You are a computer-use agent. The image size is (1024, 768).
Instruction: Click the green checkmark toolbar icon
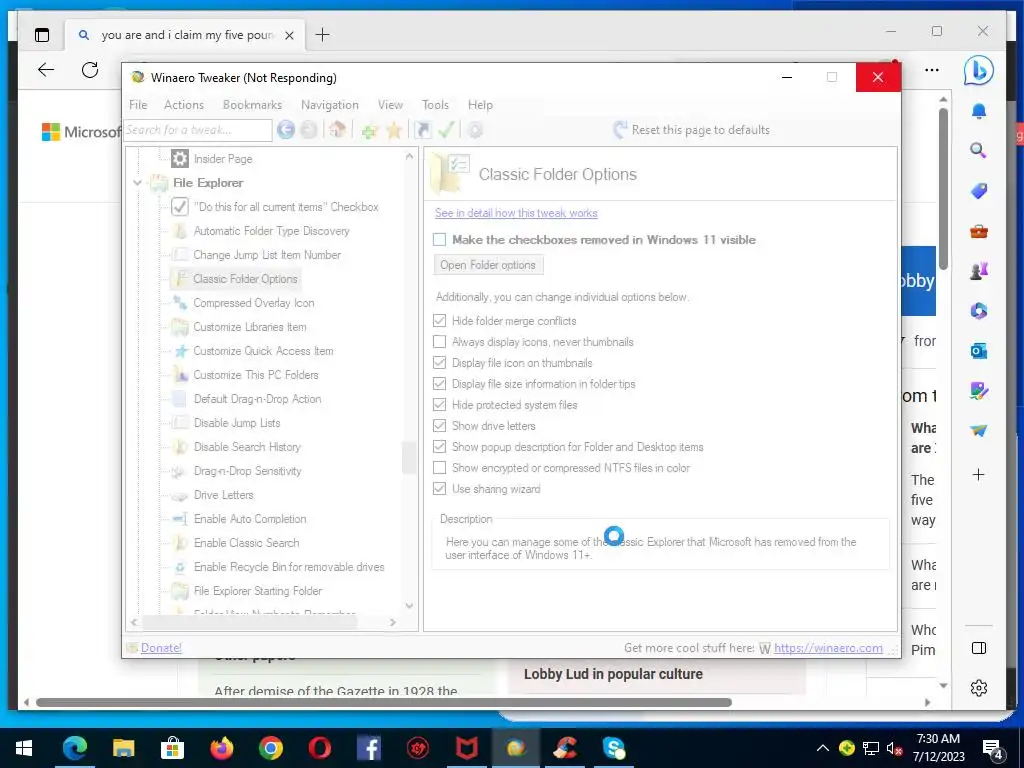click(447, 130)
